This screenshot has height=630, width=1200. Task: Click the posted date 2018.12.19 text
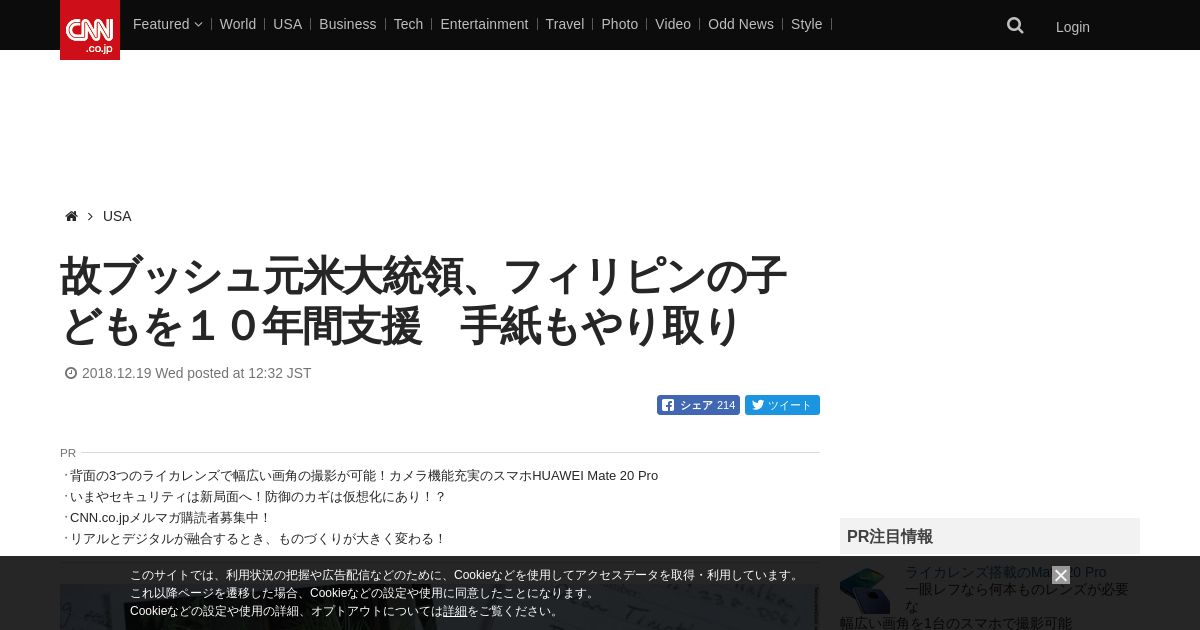pos(197,373)
